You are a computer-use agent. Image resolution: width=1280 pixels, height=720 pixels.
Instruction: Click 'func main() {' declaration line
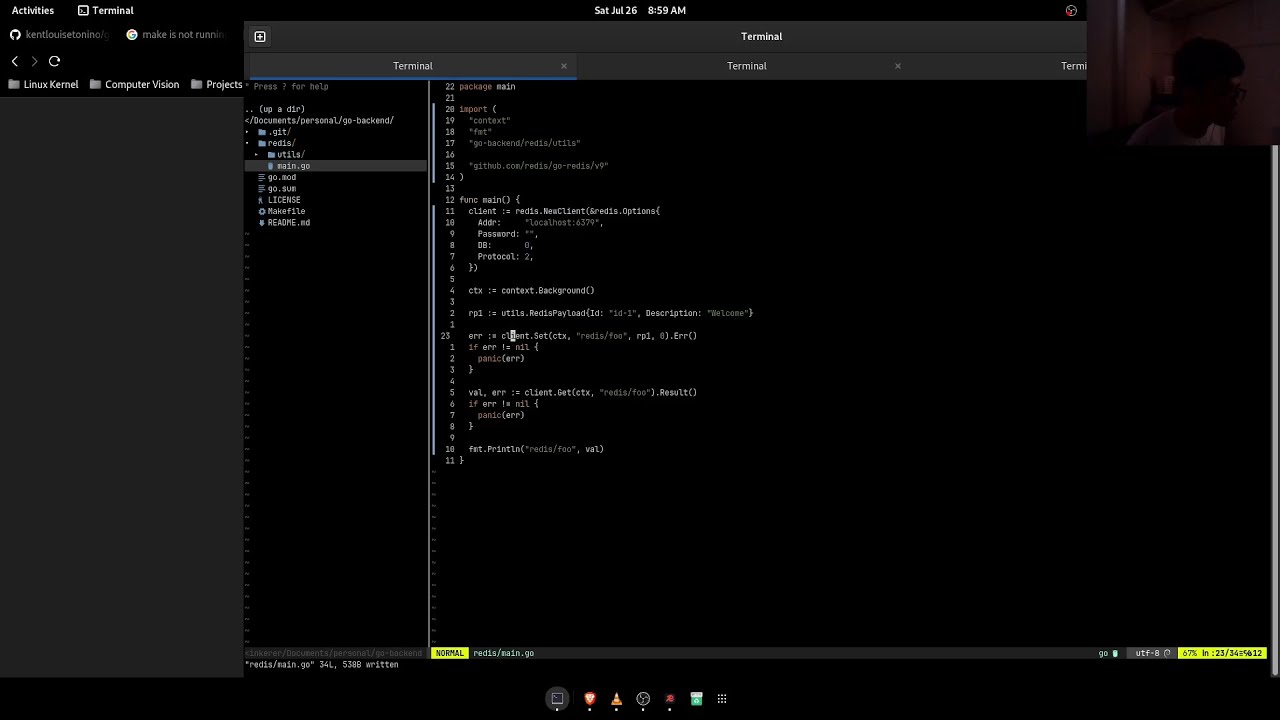(489, 200)
